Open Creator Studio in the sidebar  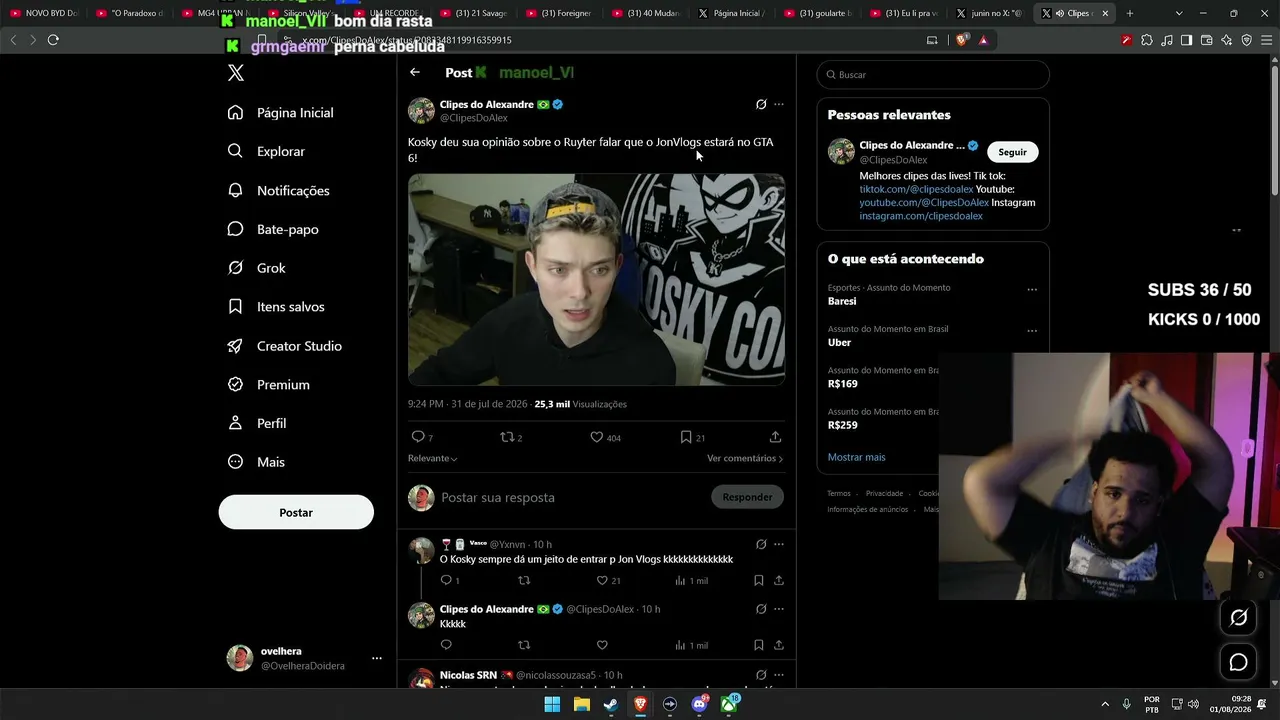tap(285, 346)
